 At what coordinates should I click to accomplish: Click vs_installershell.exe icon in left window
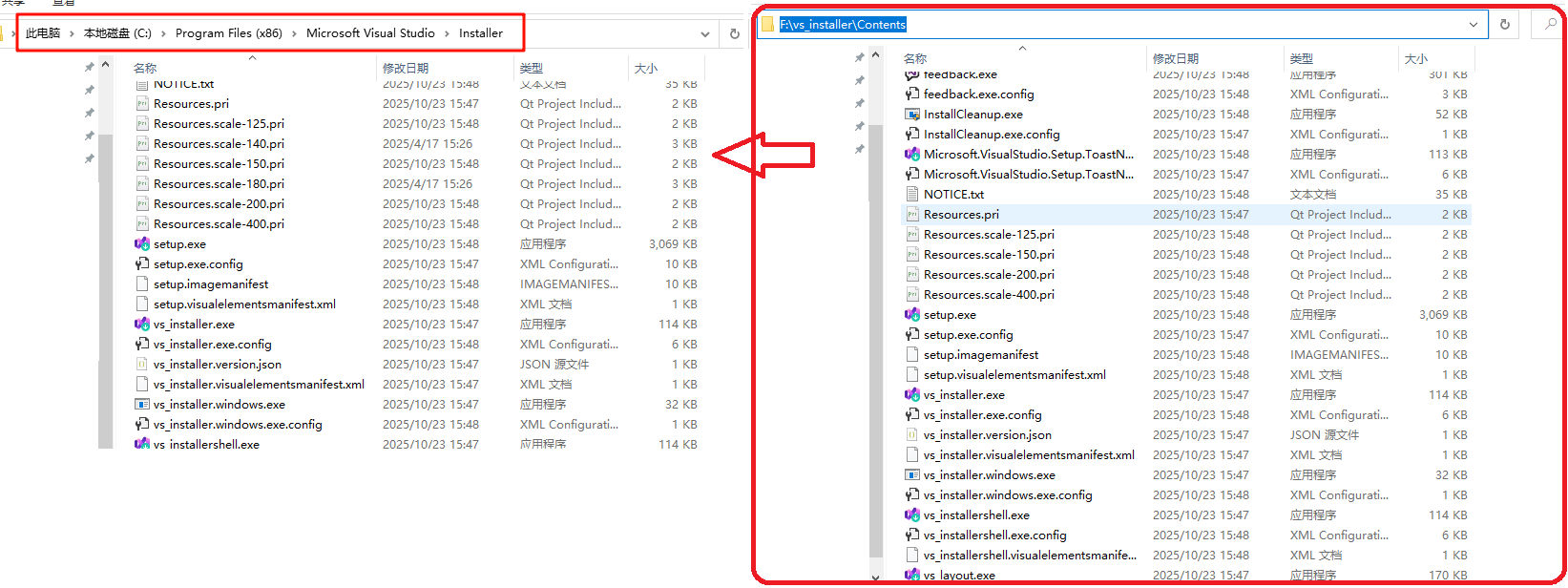coord(142,445)
